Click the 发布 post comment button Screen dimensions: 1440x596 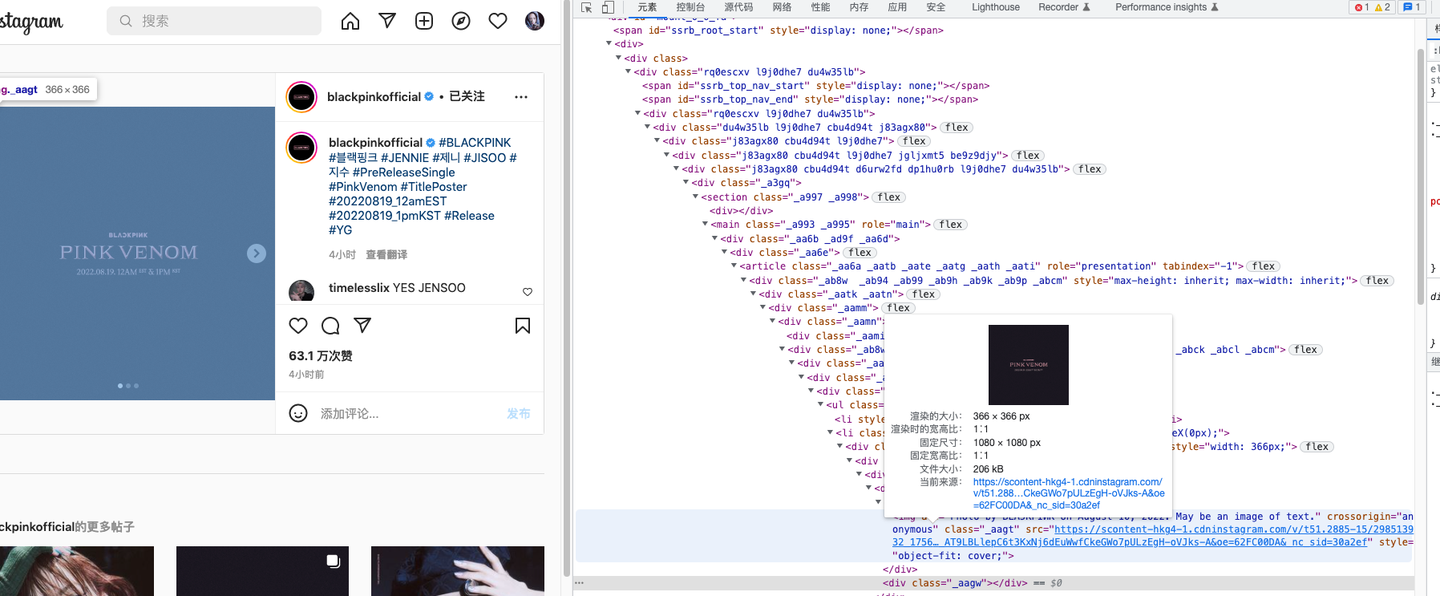518,413
